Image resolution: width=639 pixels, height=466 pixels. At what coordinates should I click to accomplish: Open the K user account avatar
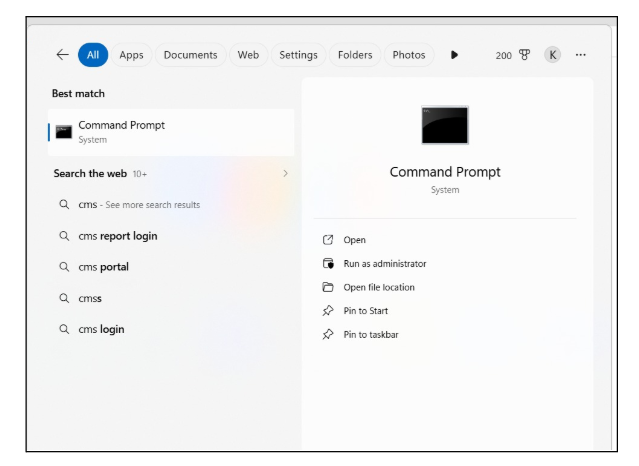pos(552,55)
